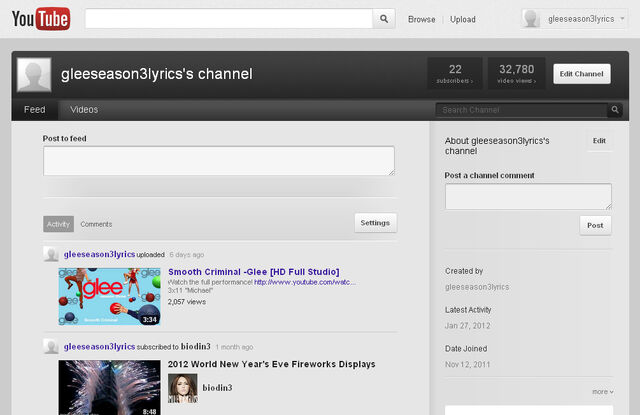The width and height of the screenshot is (640, 415).
Task: Focus the main YouTube search field
Action: click(x=229, y=19)
